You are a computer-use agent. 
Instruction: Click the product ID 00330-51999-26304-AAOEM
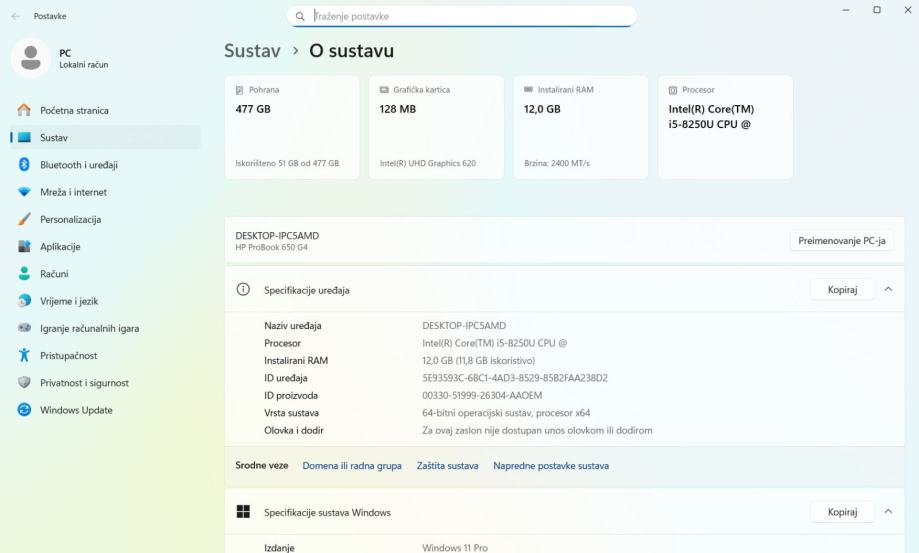(482, 395)
